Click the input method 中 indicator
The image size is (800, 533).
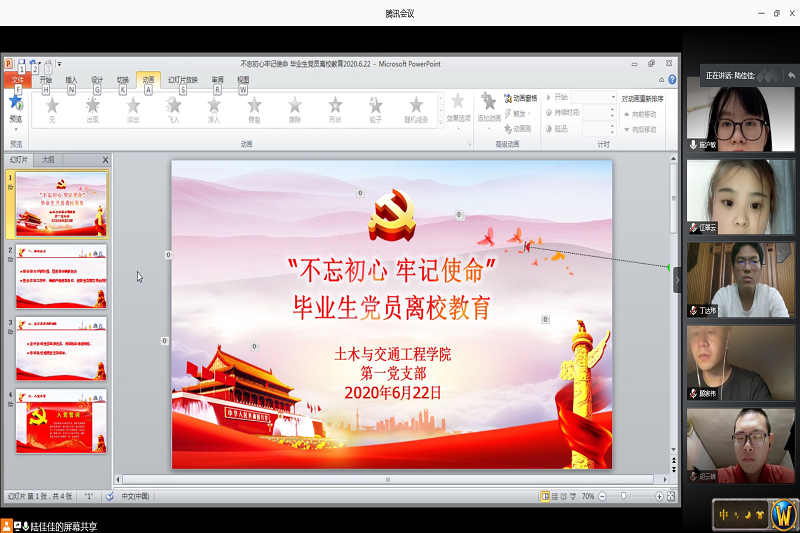point(724,515)
